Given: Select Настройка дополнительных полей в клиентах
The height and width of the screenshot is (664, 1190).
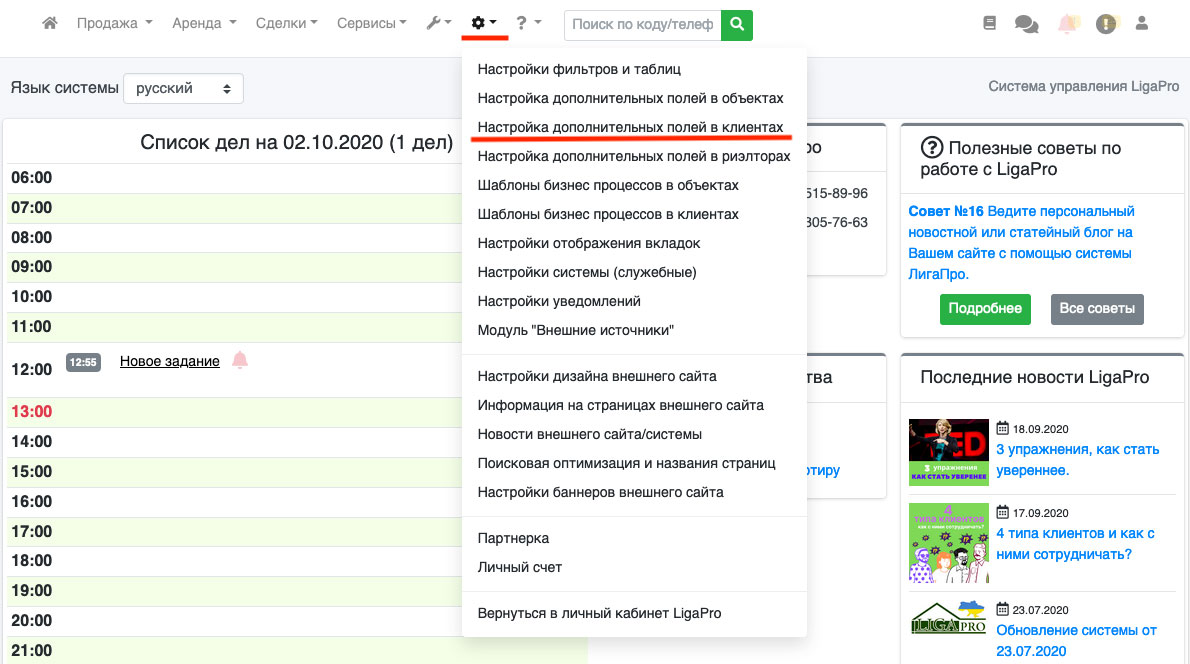Looking at the screenshot, I should tap(630, 127).
